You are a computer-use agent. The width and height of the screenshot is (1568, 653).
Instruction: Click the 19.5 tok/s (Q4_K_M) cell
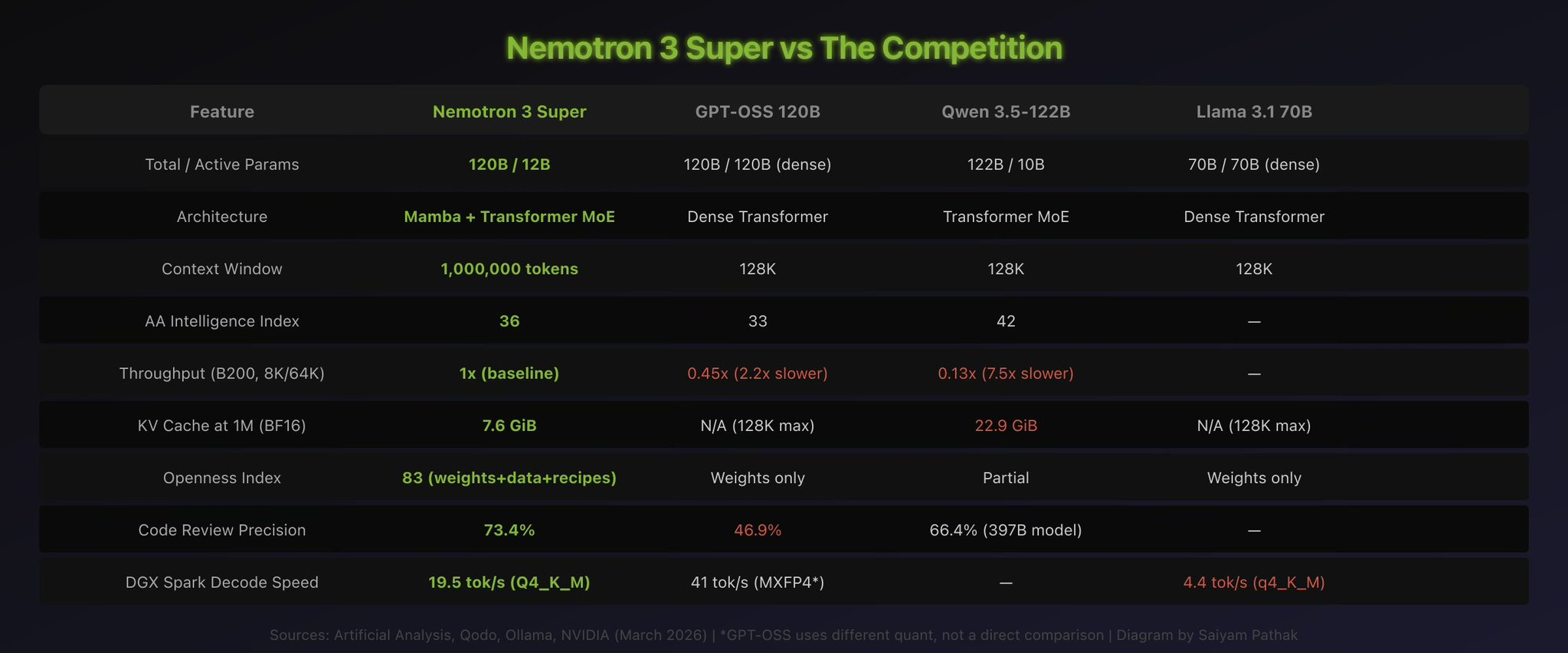click(x=509, y=583)
